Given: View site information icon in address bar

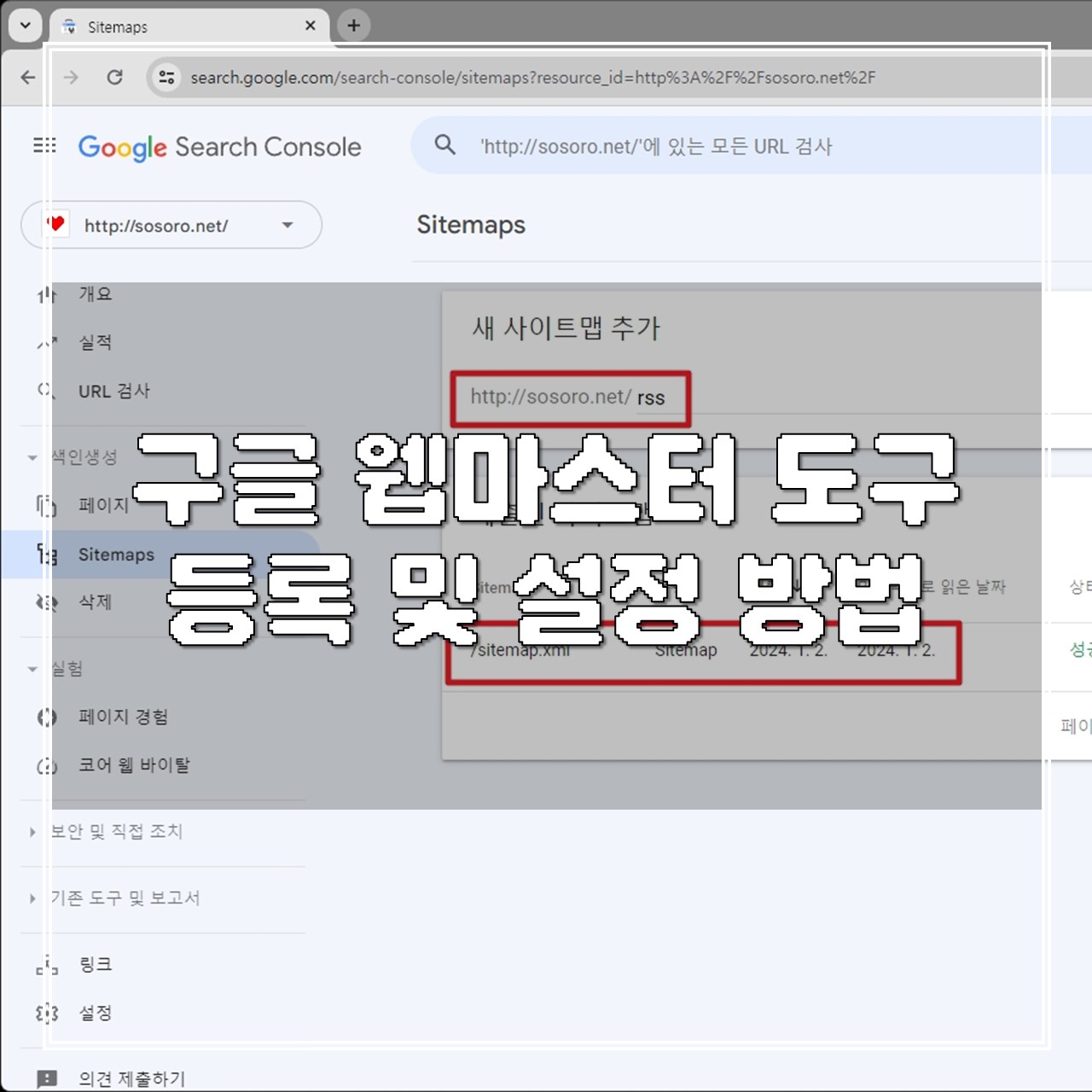Looking at the screenshot, I should (x=166, y=78).
